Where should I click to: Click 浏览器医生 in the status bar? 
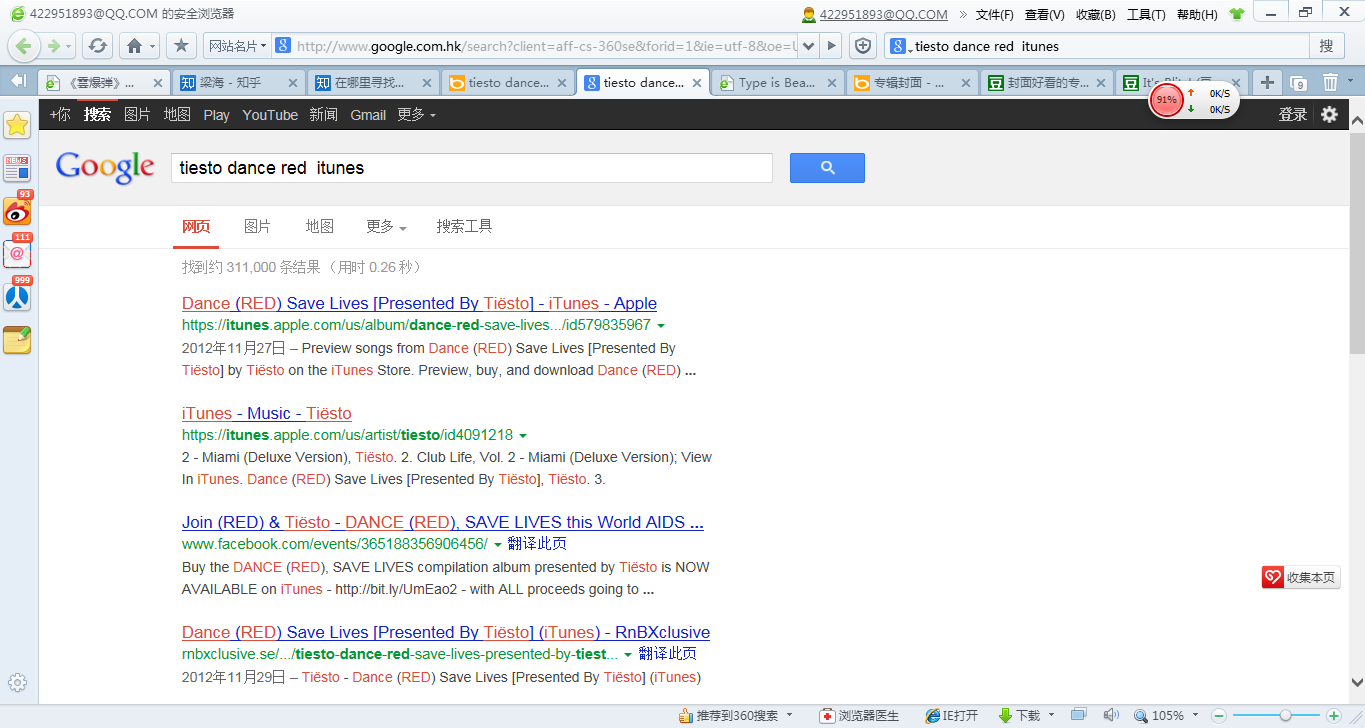859,716
